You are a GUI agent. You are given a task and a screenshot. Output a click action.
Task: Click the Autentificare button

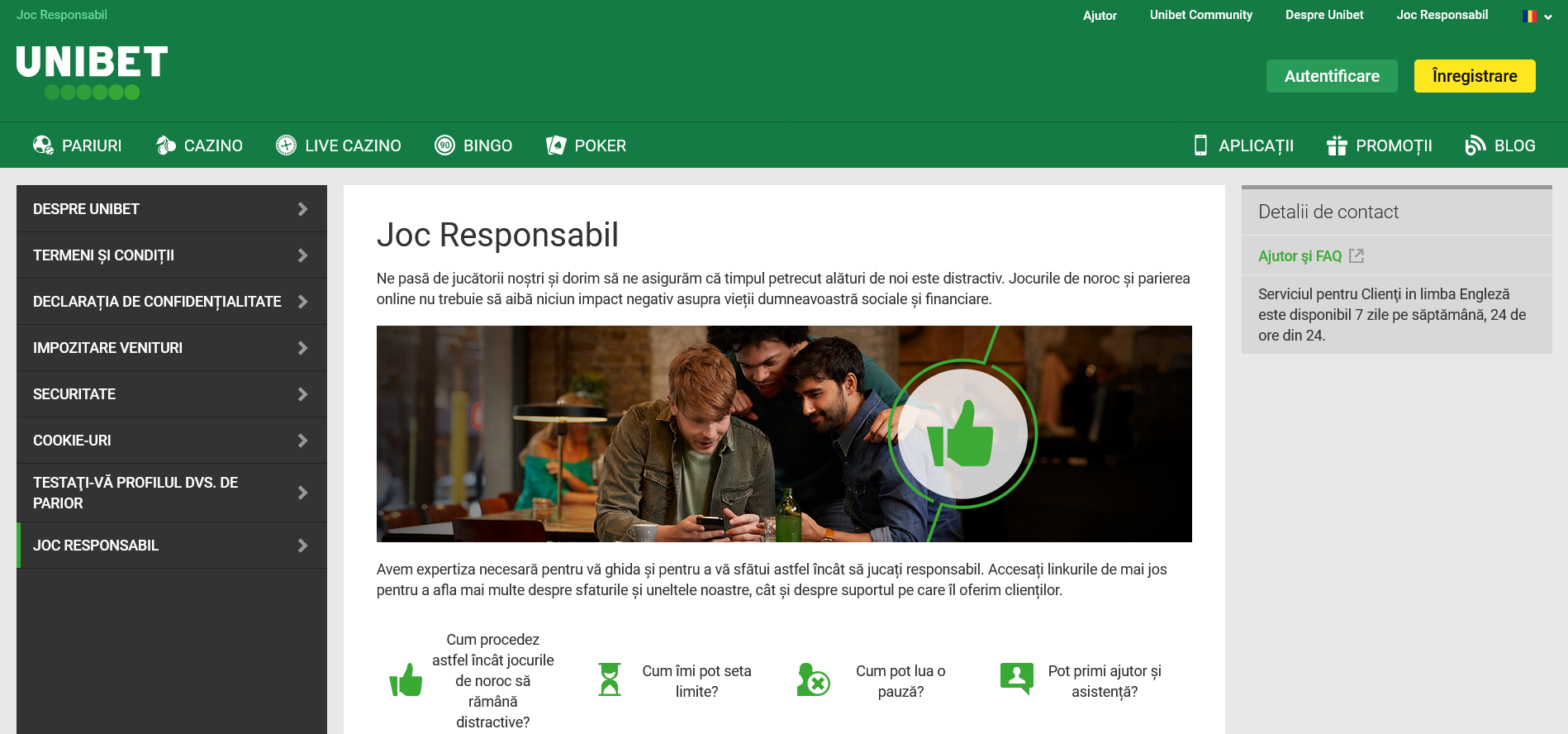point(1332,76)
